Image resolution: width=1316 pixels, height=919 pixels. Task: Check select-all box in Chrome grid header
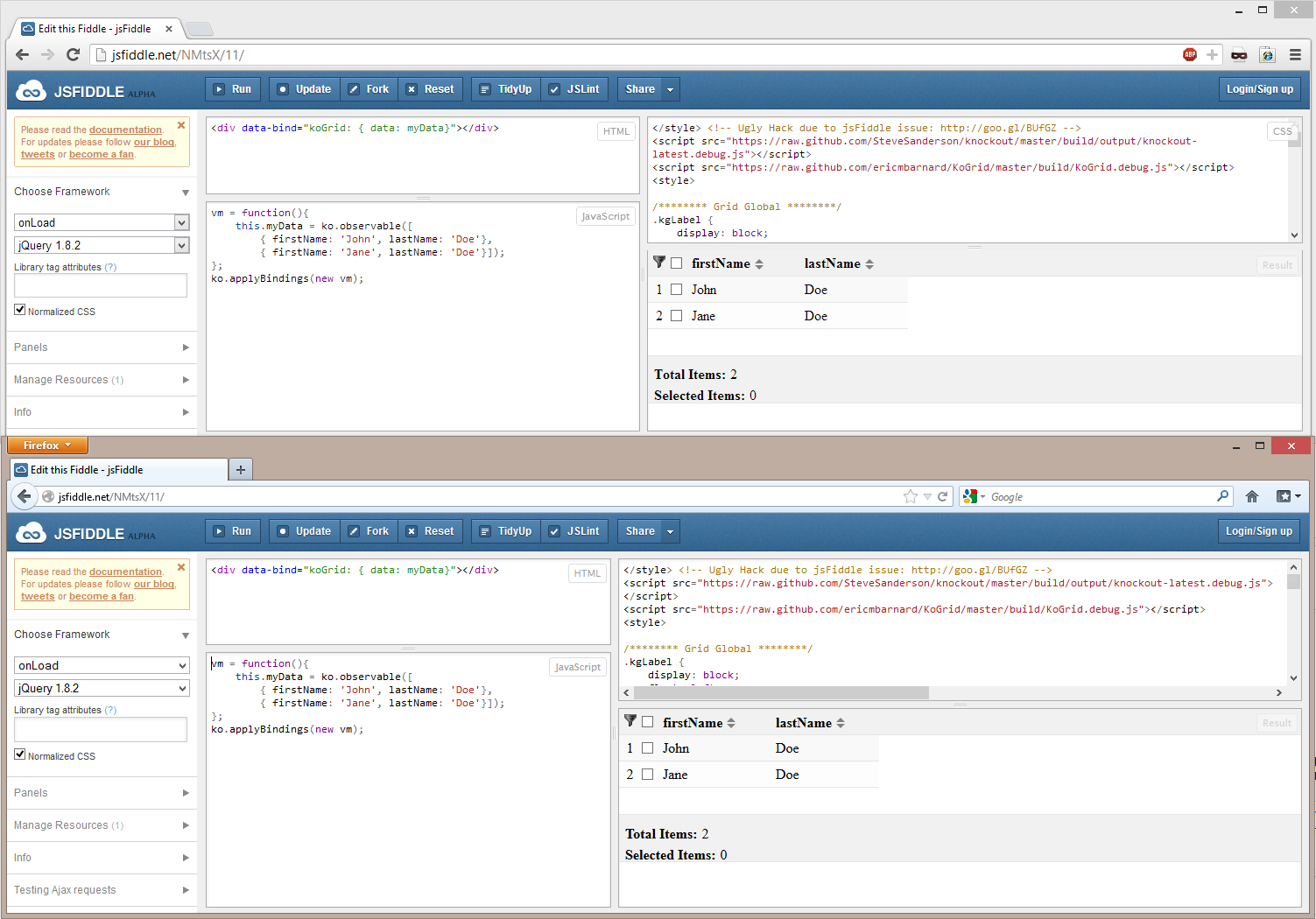(676, 263)
